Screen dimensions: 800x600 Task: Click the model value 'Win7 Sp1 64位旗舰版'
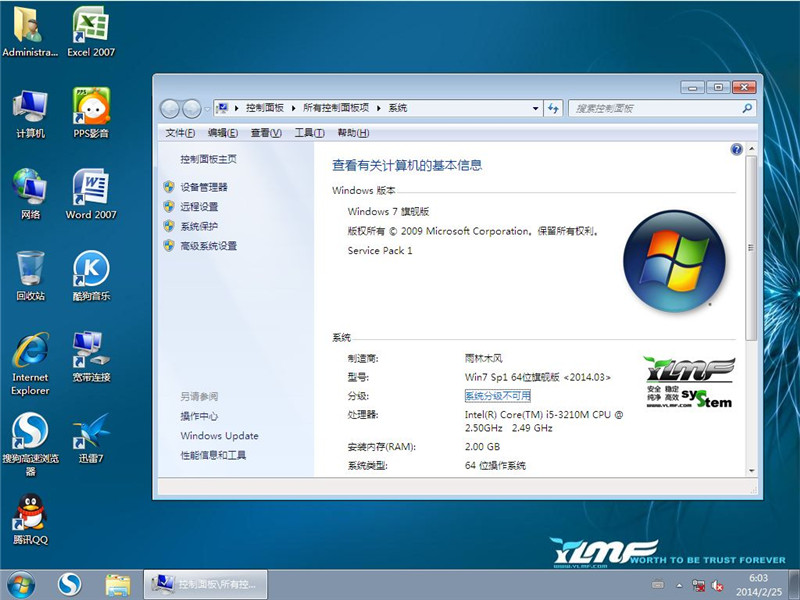pyautogui.click(x=512, y=378)
